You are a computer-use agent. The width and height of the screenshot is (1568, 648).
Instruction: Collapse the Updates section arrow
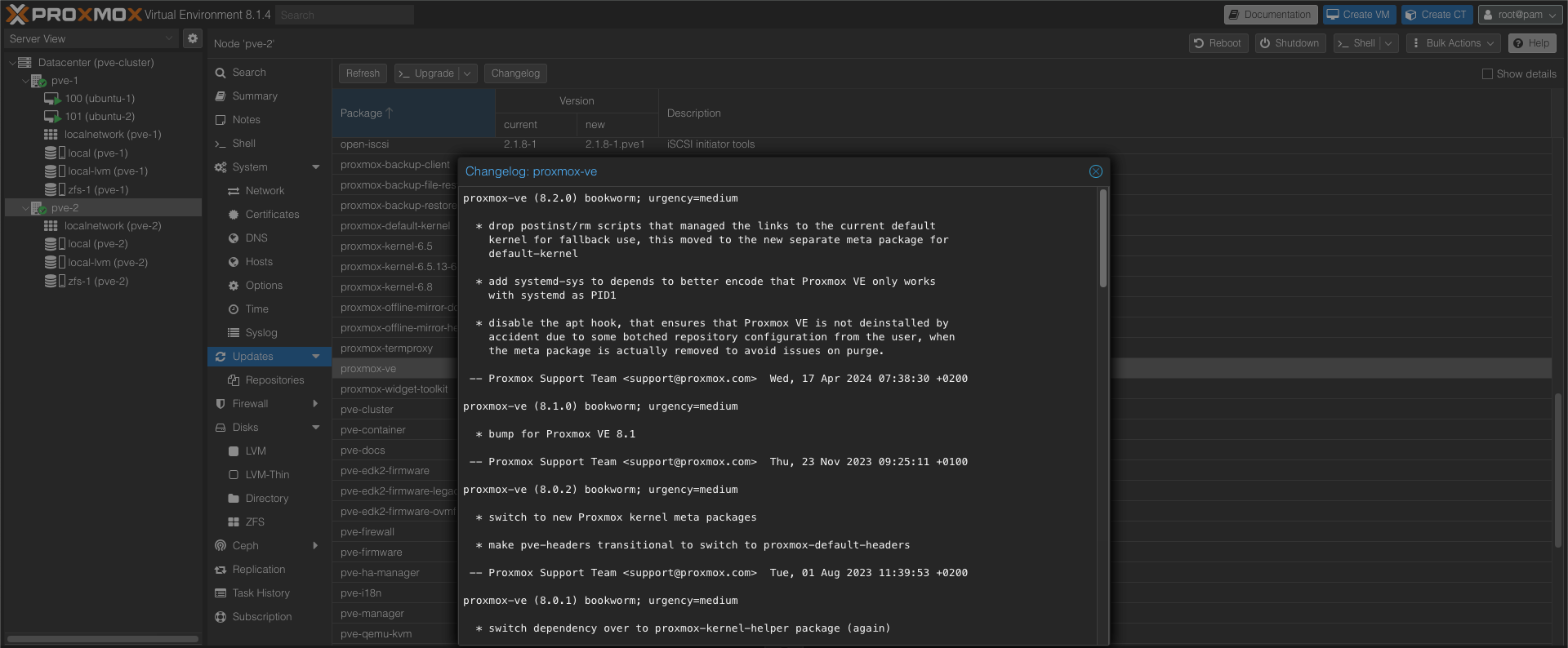click(x=316, y=357)
